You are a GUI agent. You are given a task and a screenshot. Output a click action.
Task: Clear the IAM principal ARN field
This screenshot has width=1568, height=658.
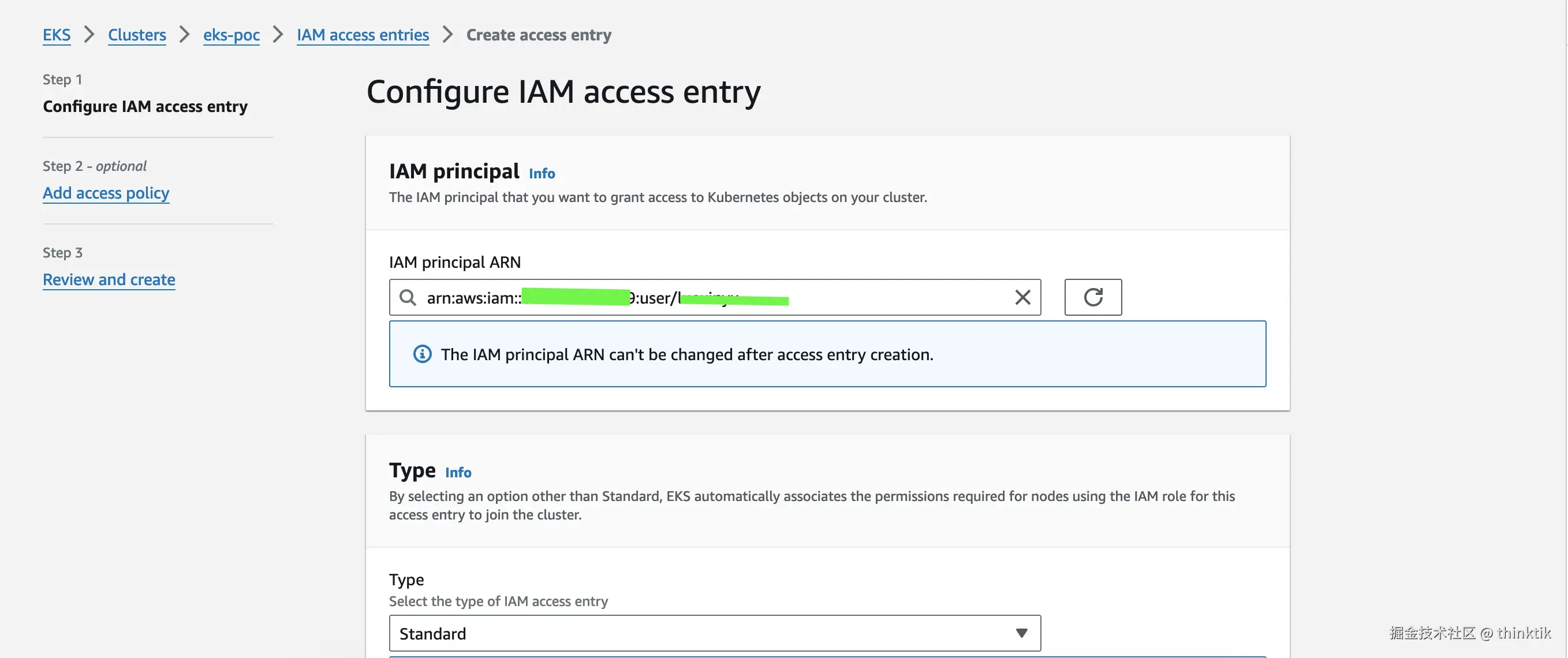click(1022, 297)
